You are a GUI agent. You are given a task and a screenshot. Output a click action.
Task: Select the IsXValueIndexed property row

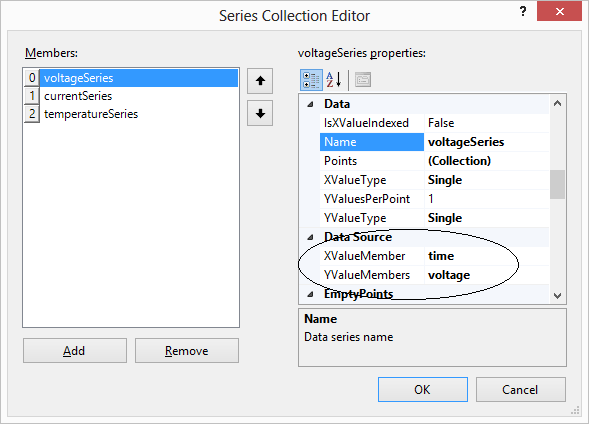(434, 123)
